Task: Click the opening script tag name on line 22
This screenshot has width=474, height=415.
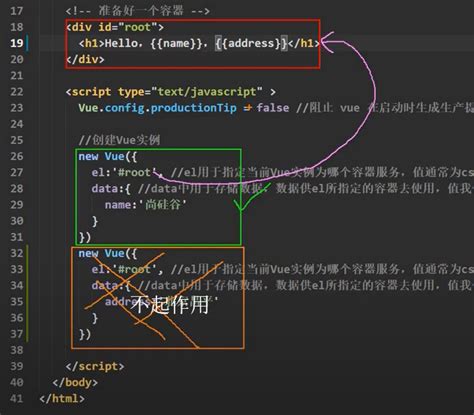Action: tap(91, 92)
